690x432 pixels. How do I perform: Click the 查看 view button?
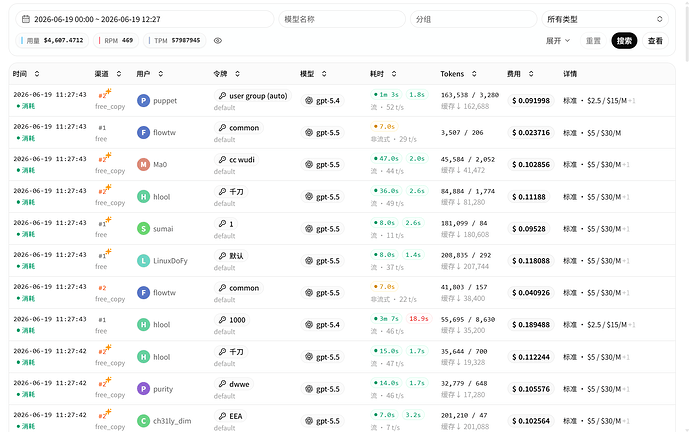pos(655,40)
